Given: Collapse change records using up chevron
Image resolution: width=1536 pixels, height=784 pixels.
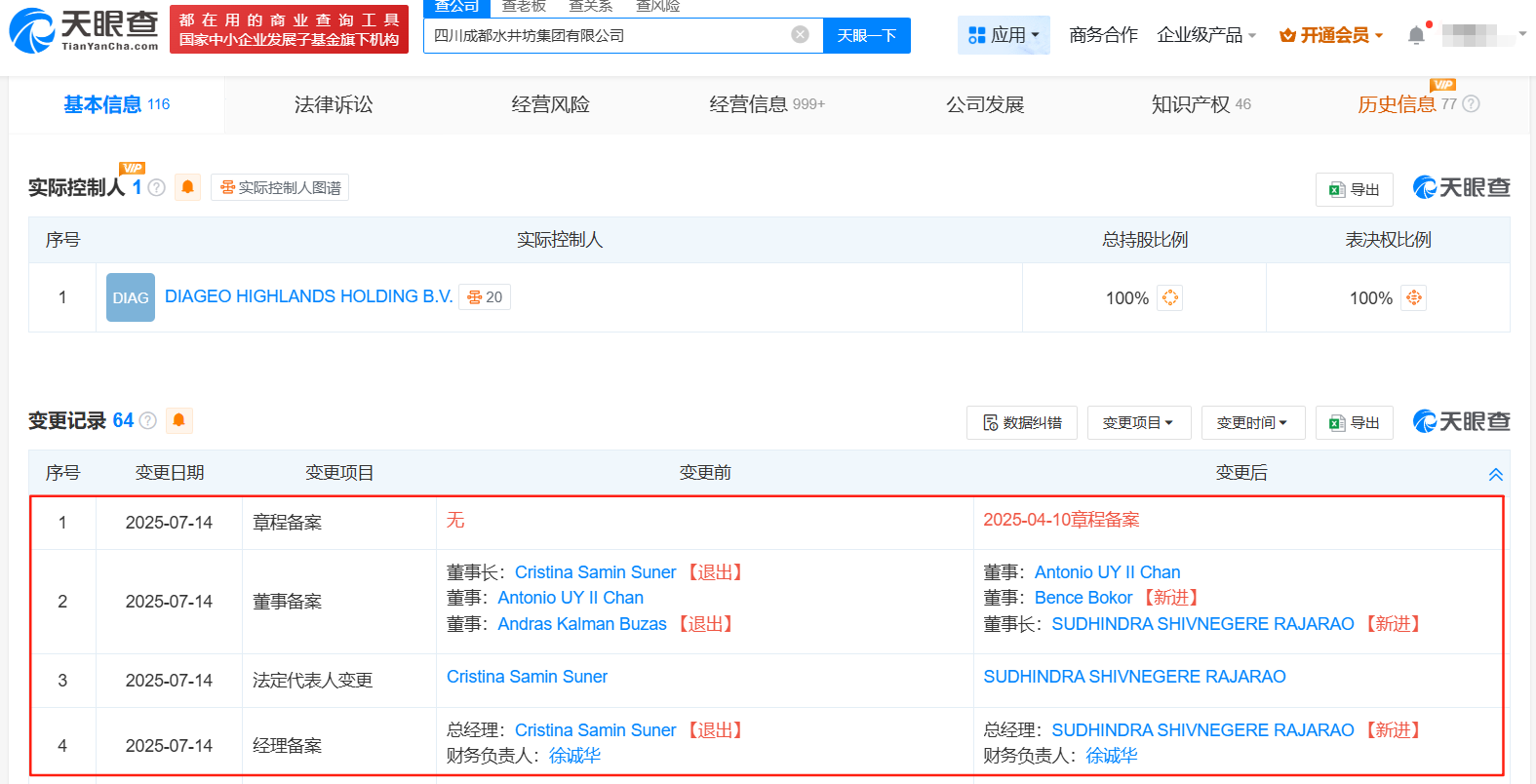Looking at the screenshot, I should pos(1495,474).
